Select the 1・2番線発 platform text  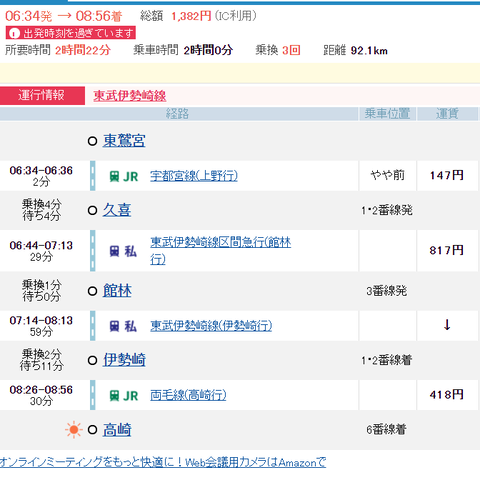(387, 210)
